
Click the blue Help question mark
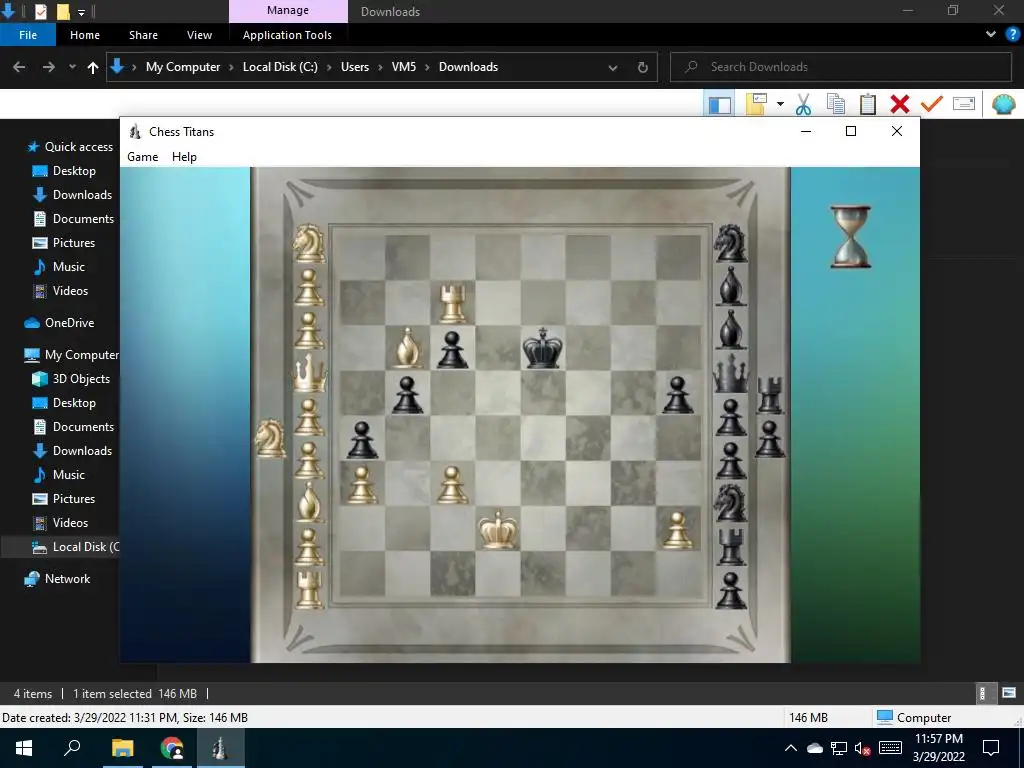pyautogui.click(x=1012, y=35)
